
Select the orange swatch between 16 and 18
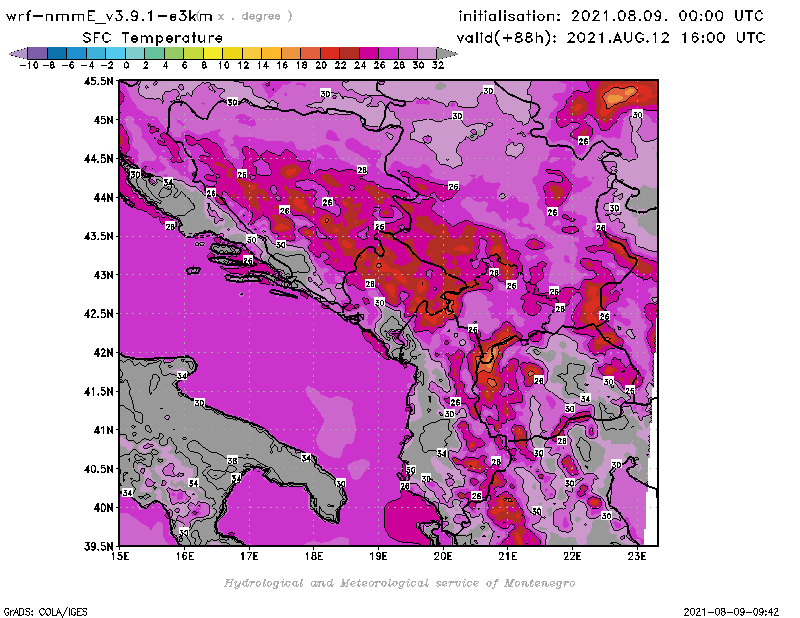pos(291,53)
